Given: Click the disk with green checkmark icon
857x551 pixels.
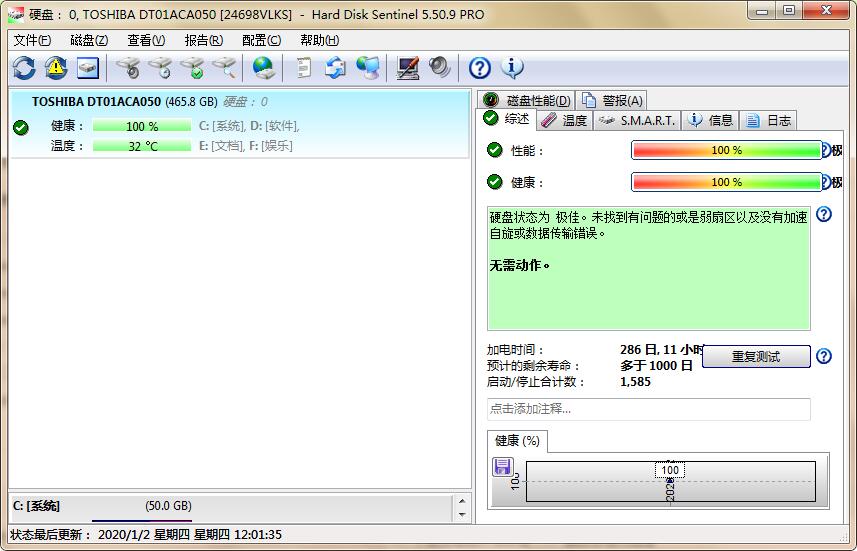Looking at the screenshot, I should coord(192,68).
